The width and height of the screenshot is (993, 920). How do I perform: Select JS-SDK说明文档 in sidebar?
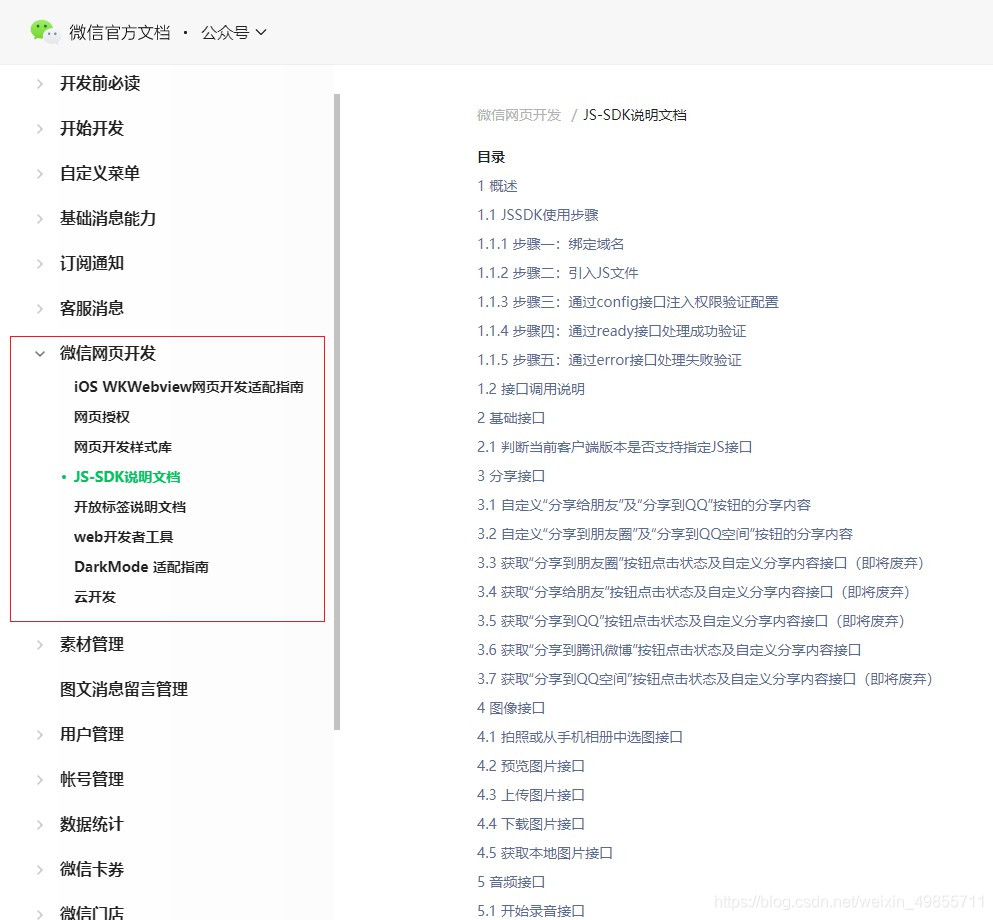point(127,476)
